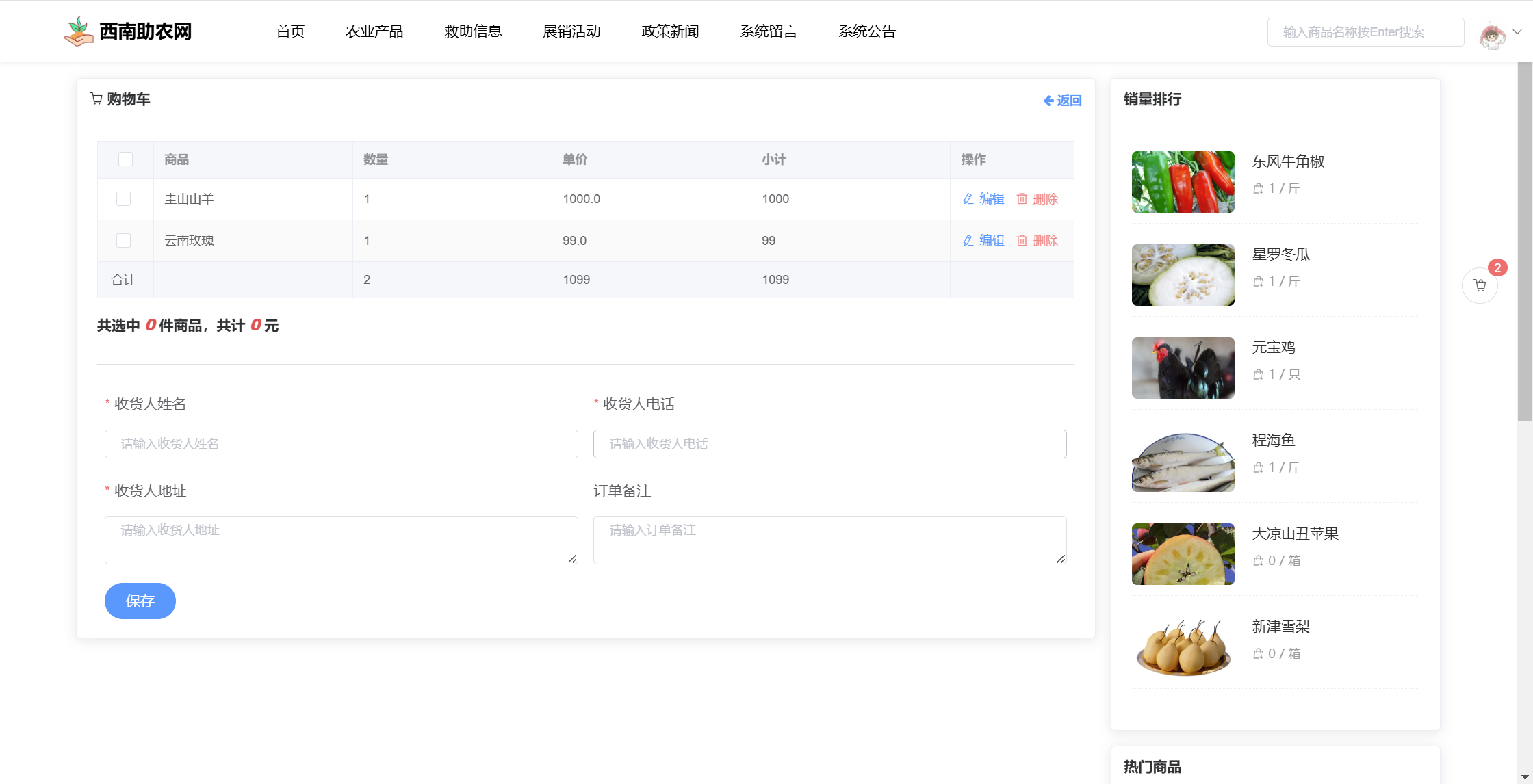Click the 元宝鸡 product thumbnail

(x=1183, y=368)
